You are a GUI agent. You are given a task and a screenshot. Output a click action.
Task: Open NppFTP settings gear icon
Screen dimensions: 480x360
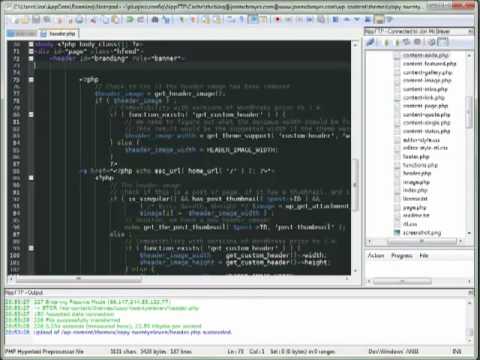click(431, 42)
